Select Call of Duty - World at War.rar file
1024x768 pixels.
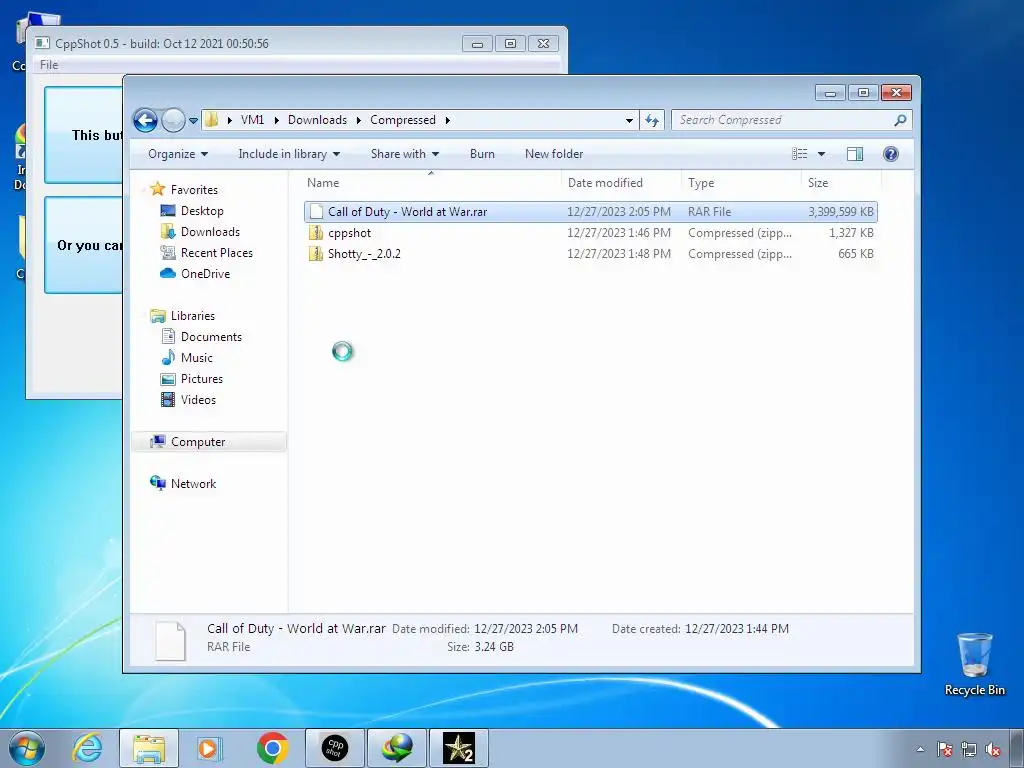[x=591, y=212]
